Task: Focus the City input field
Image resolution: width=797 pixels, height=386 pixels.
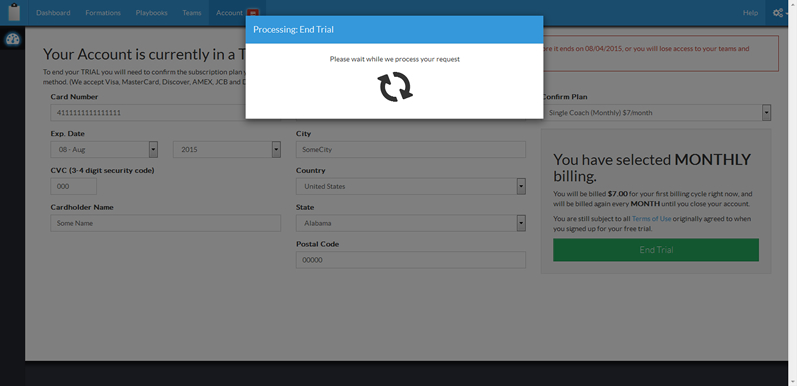Action: pyautogui.click(x=411, y=150)
